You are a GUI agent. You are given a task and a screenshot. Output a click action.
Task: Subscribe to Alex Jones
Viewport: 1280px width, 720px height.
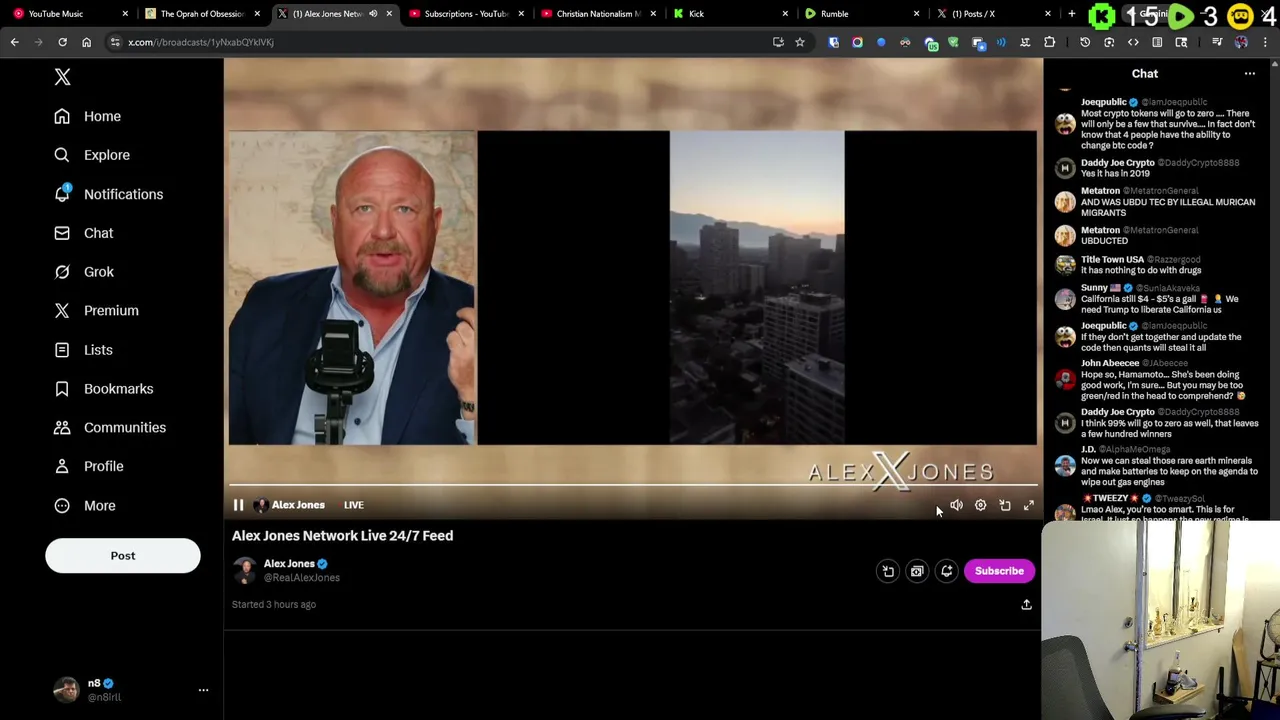pyautogui.click(x=999, y=571)
